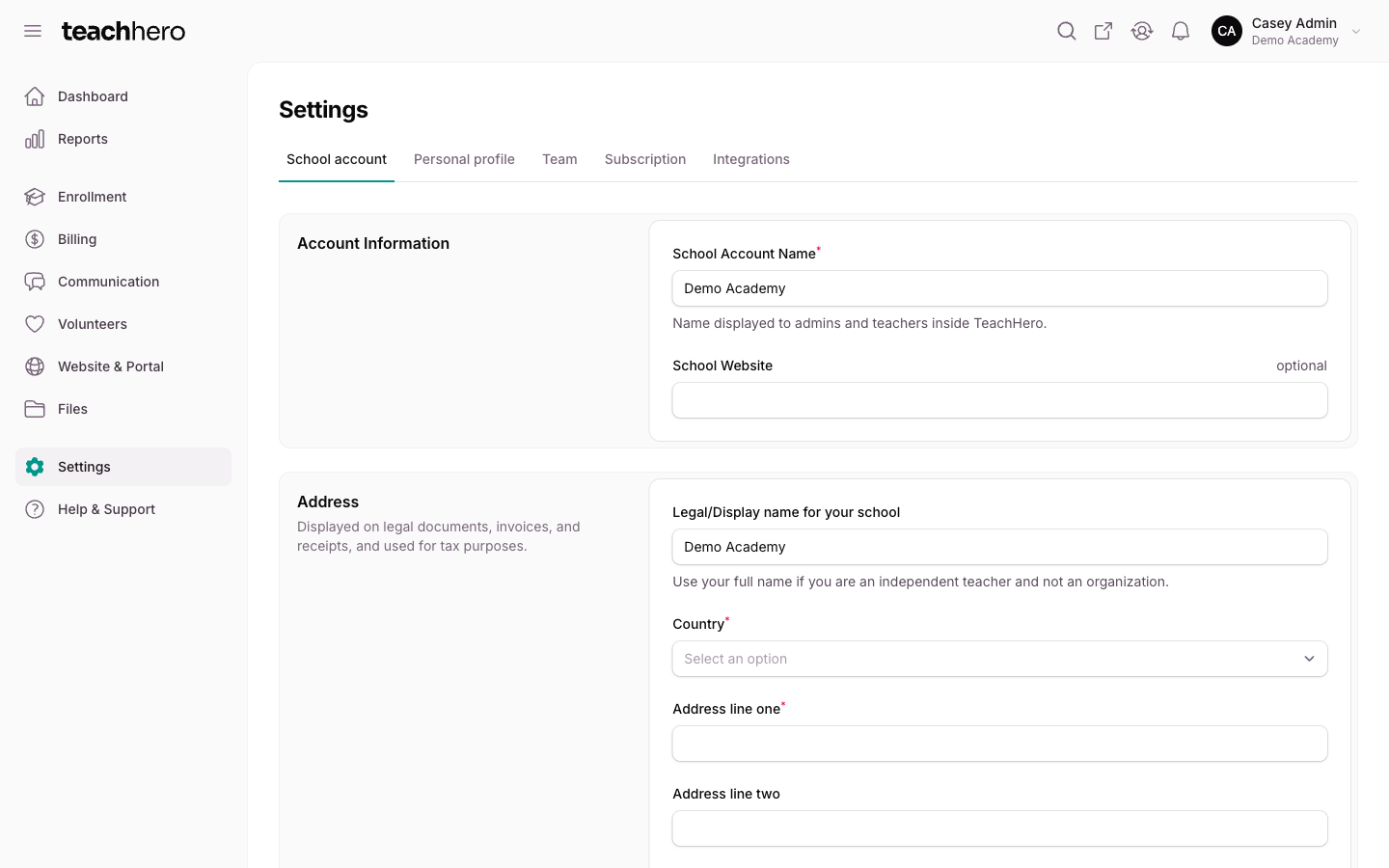The height and width of the screenshot is (868, 1389).
Task: Click the Billing dollar icon
Action: [x=35, y=239]
